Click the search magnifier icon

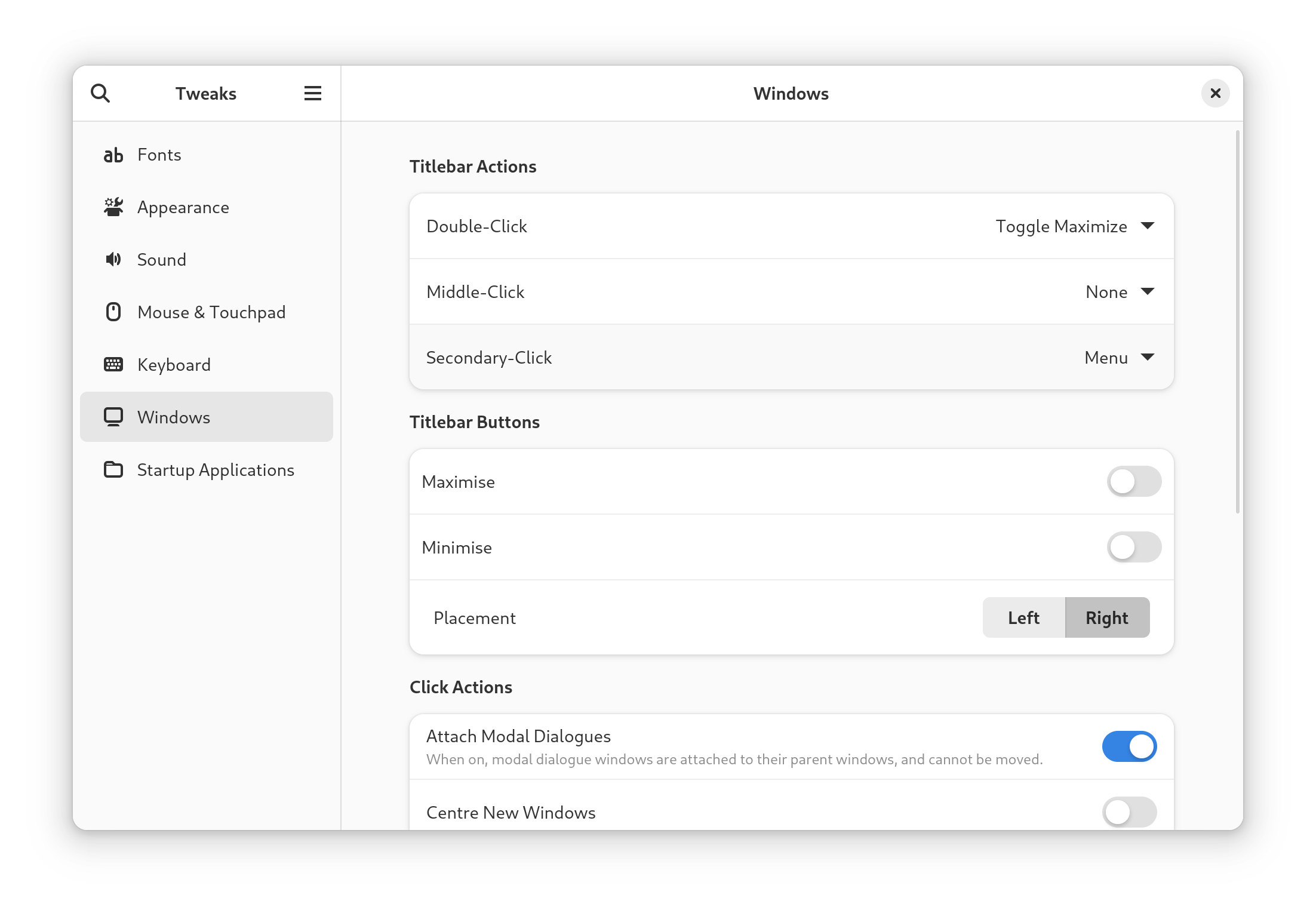point(100,93)
